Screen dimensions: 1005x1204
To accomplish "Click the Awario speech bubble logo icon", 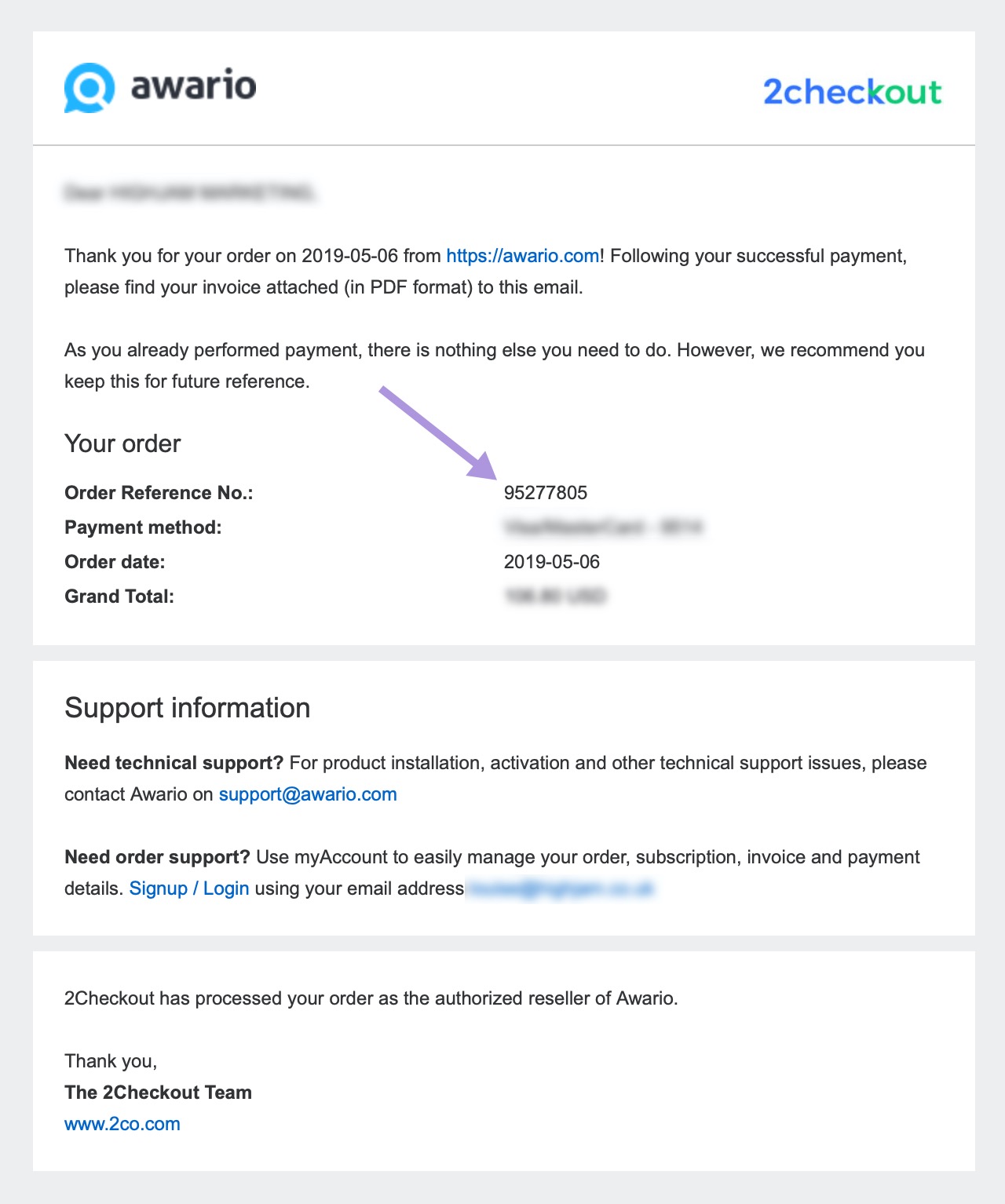I will point(90,88).
